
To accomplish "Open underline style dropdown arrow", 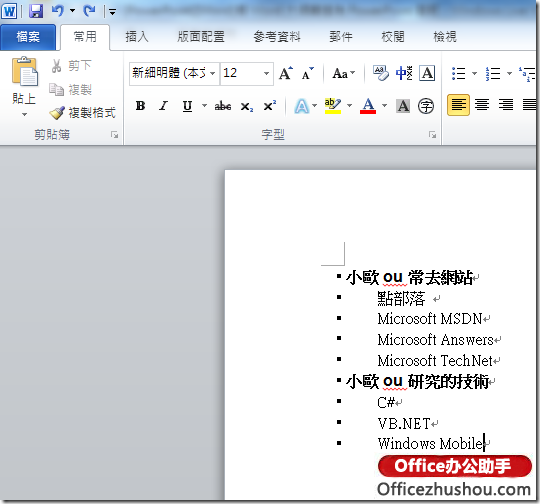I will (204, 105).
